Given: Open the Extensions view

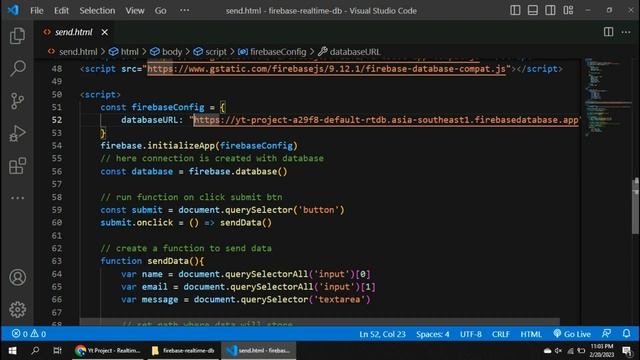Looking at the screenshot, I should pyautogui.click(x=17, y=166).
